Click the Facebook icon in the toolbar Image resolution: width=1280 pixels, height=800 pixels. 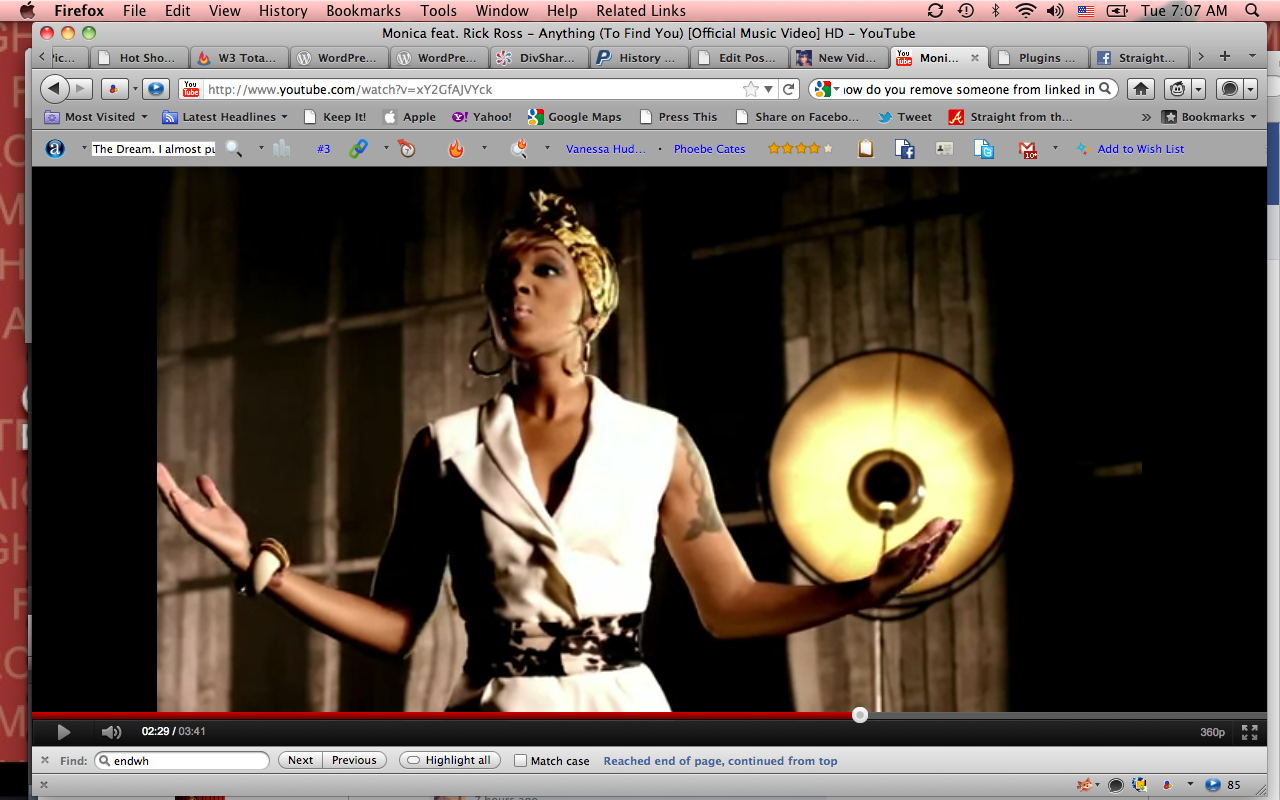[x=905, y=149]
